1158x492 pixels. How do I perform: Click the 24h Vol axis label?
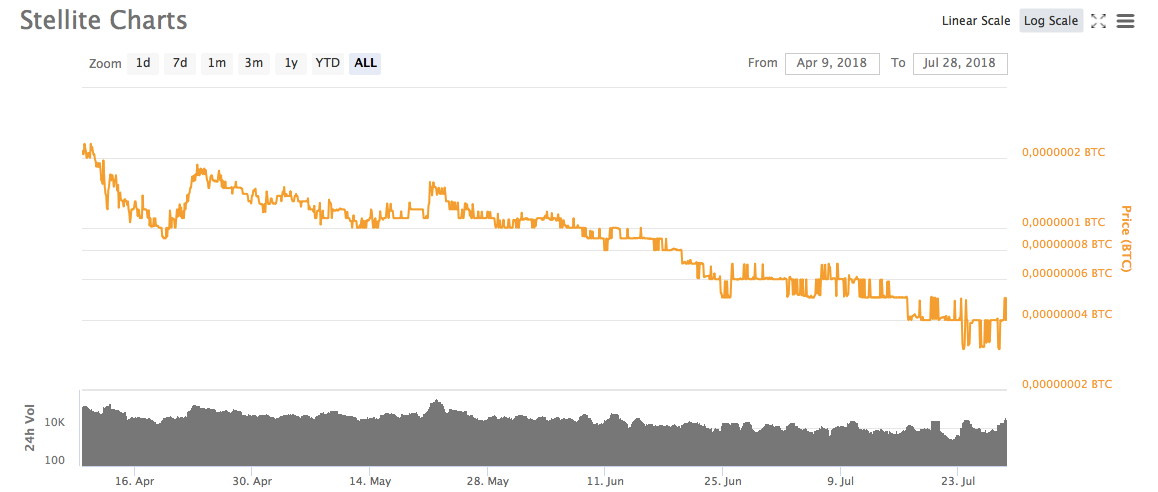pyautogui.click(x=31, y=427)
